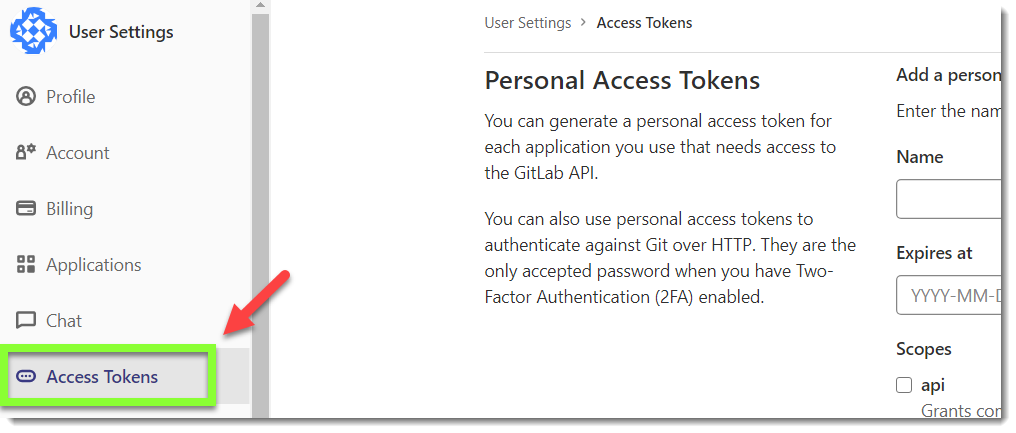Viewport: 1016px width, 433px height.
Task: Enable the api scope checkbox
Action: tap(904, 385)
